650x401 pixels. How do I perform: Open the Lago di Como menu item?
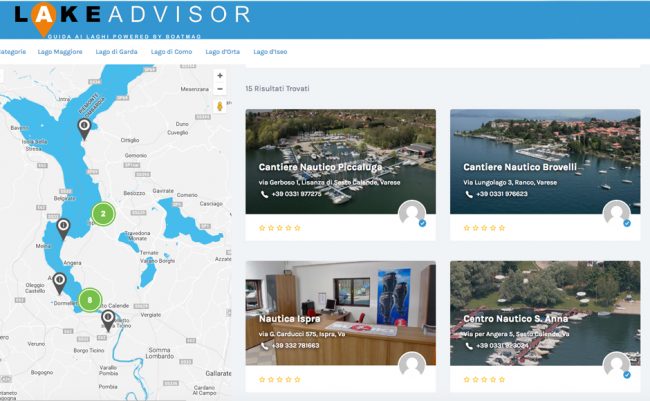click(172, 52)
